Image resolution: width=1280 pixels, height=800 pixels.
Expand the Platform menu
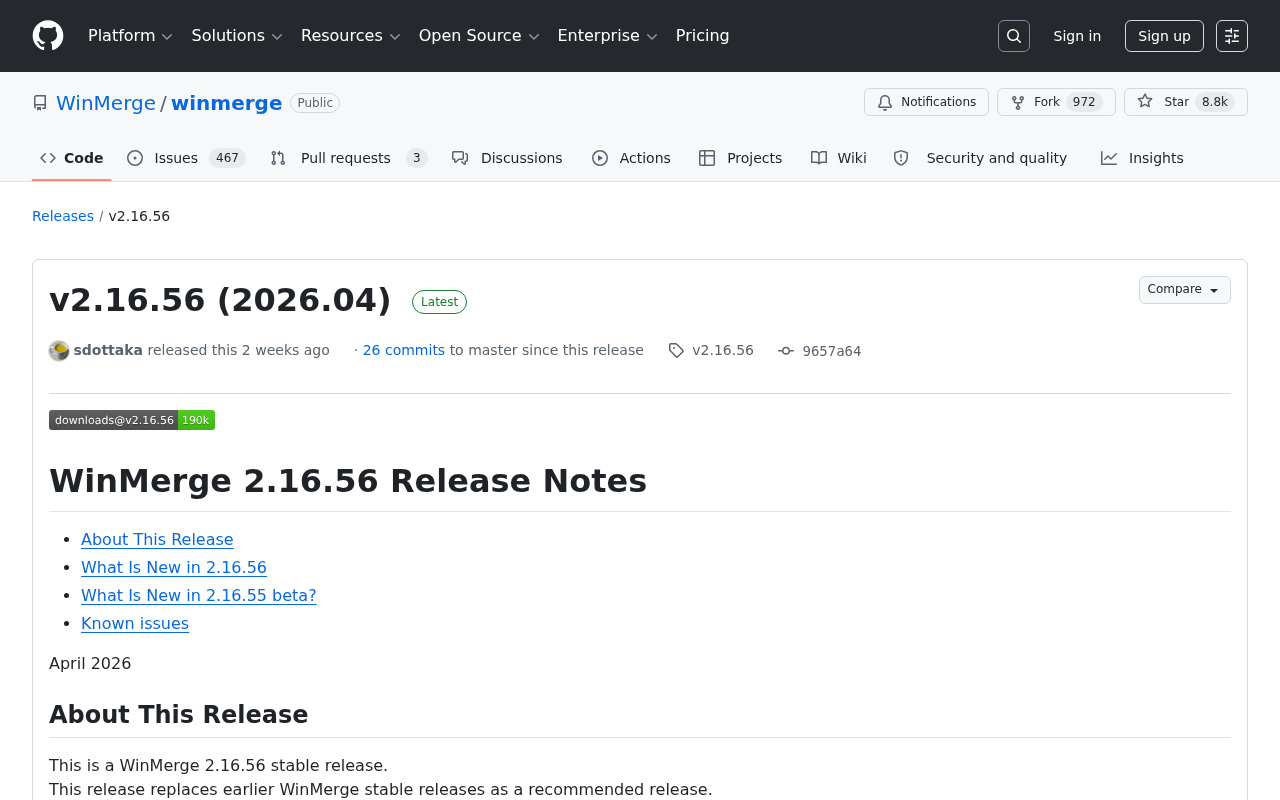pos(130,36)
